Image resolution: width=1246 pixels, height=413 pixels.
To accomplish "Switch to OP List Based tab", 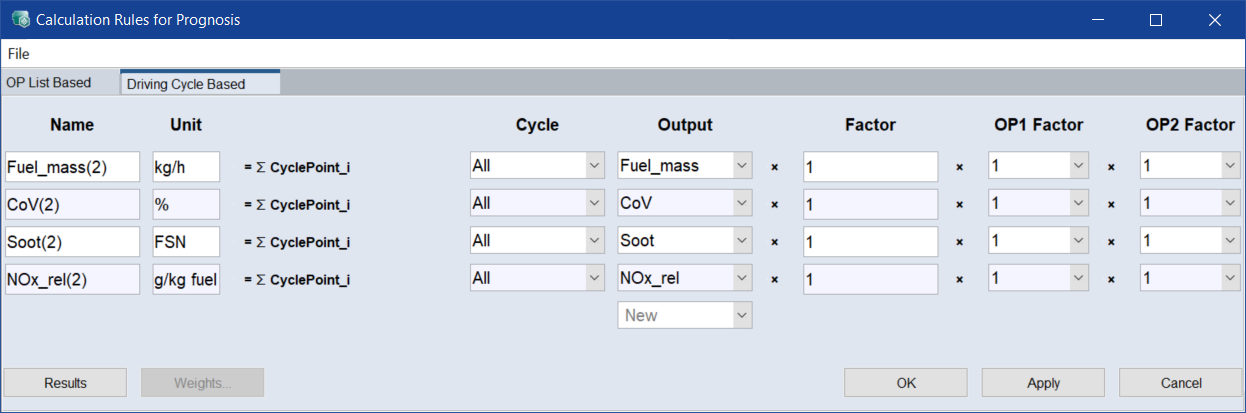I will pos(49,83).
